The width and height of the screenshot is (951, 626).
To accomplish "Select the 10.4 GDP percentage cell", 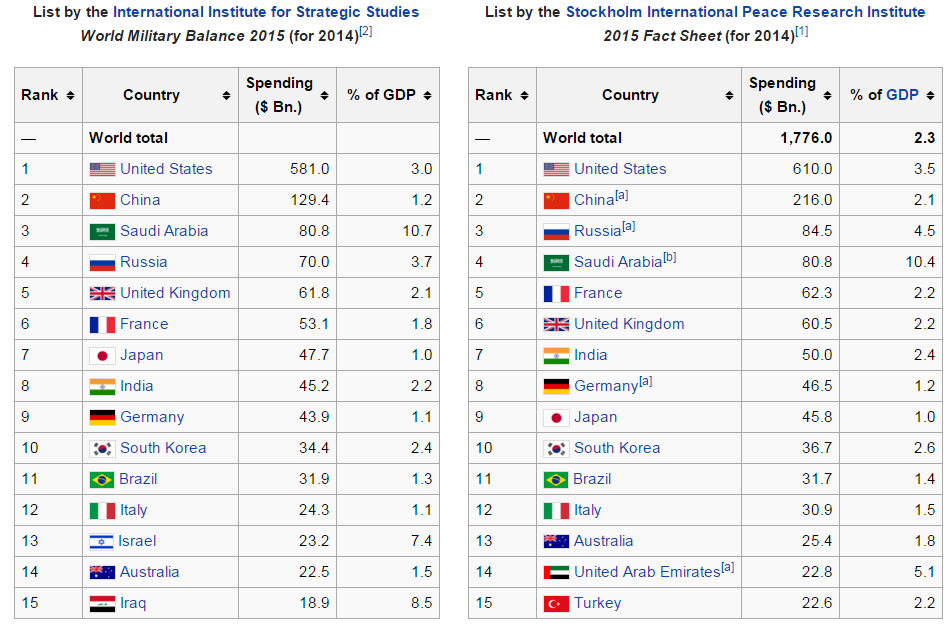I will tap(891, 262).
